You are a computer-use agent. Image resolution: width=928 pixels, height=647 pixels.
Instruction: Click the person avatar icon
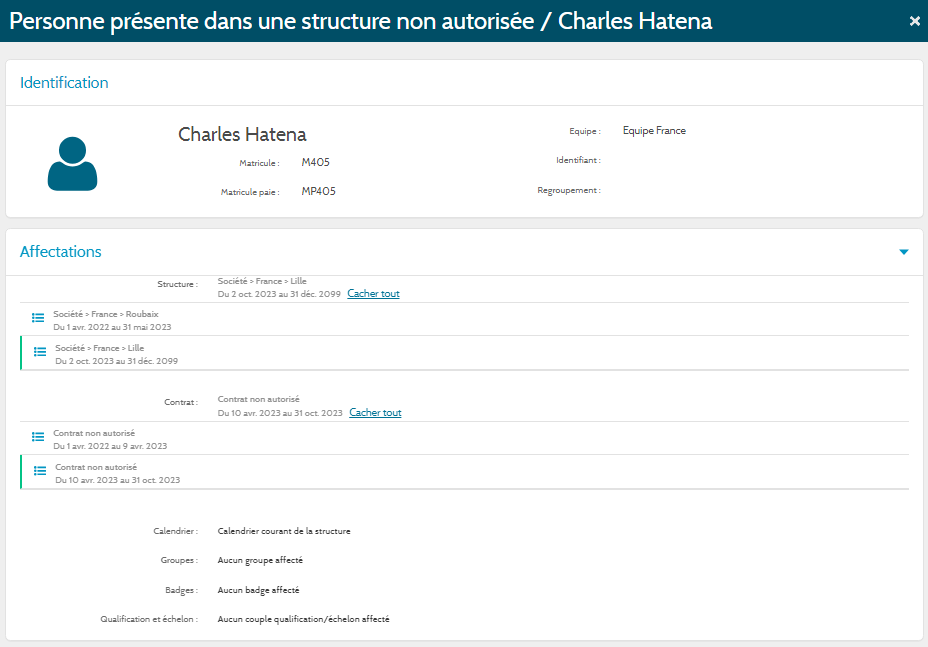tap(73, 164)
